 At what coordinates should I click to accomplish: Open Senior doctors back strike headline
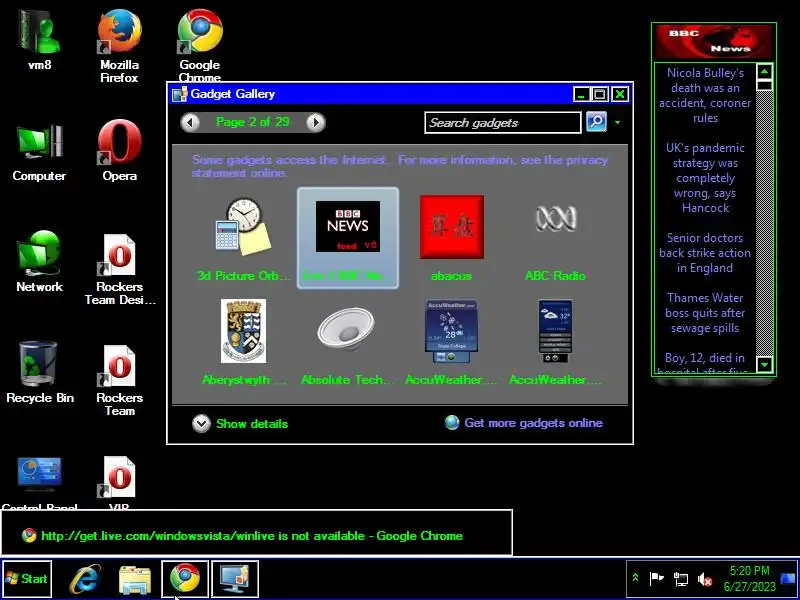point(705,253)
